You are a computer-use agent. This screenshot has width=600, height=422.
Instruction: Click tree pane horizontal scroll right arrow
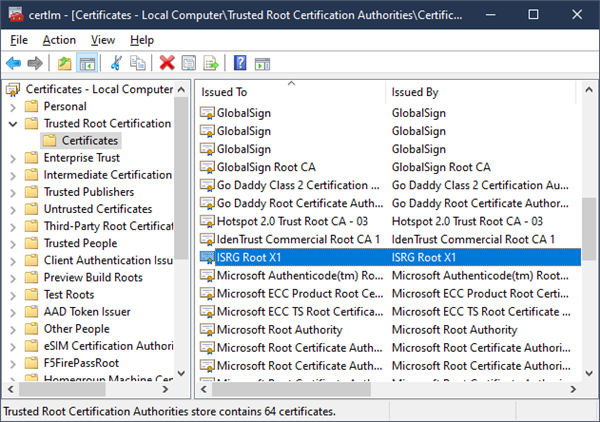165,389
